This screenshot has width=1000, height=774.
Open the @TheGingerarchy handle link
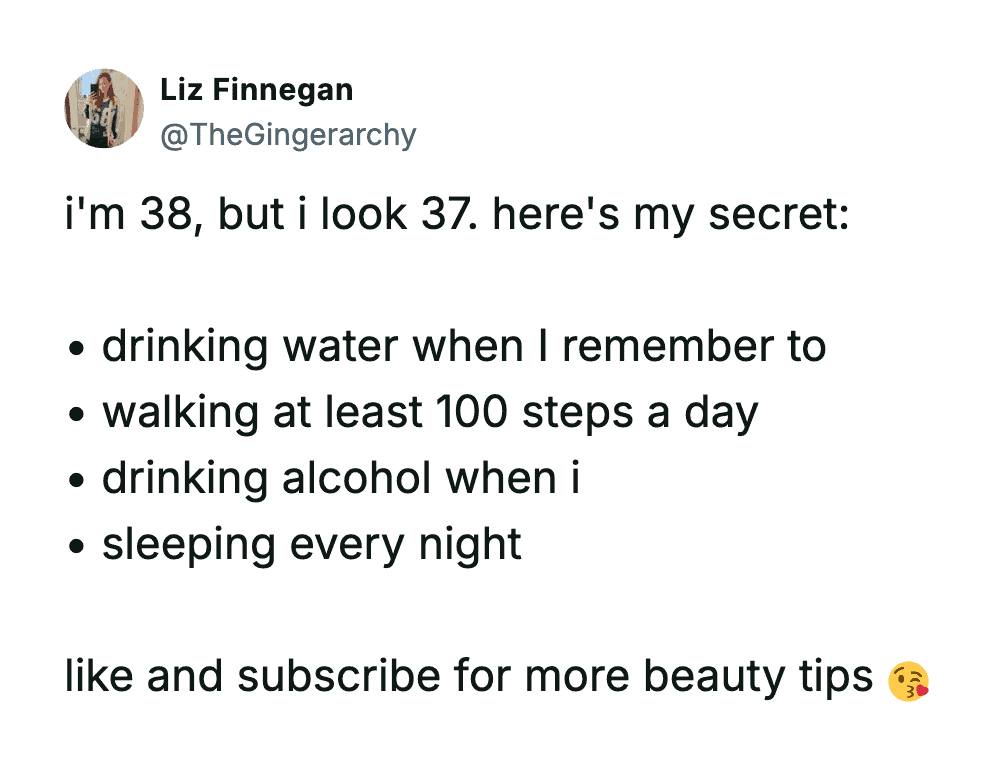[x=288, y=134]
